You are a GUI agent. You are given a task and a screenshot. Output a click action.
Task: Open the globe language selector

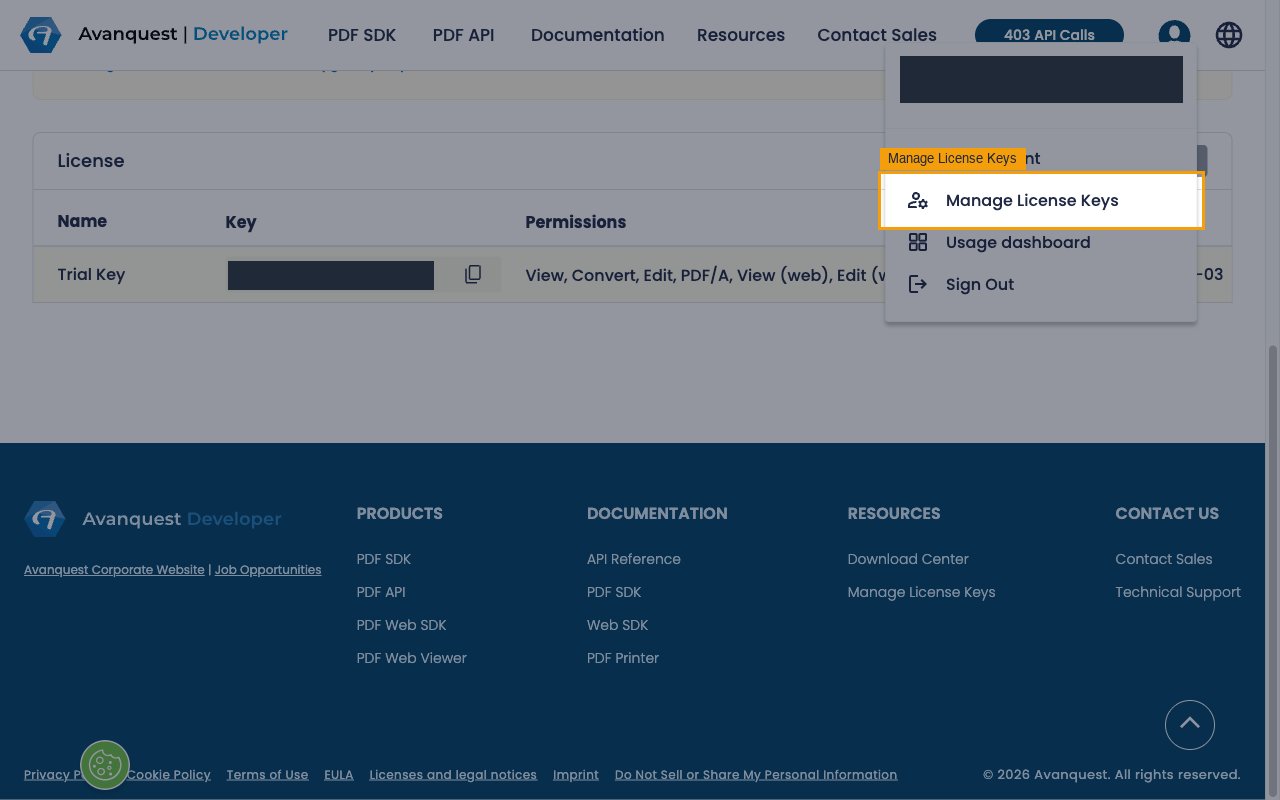[x=1229, y=35]
